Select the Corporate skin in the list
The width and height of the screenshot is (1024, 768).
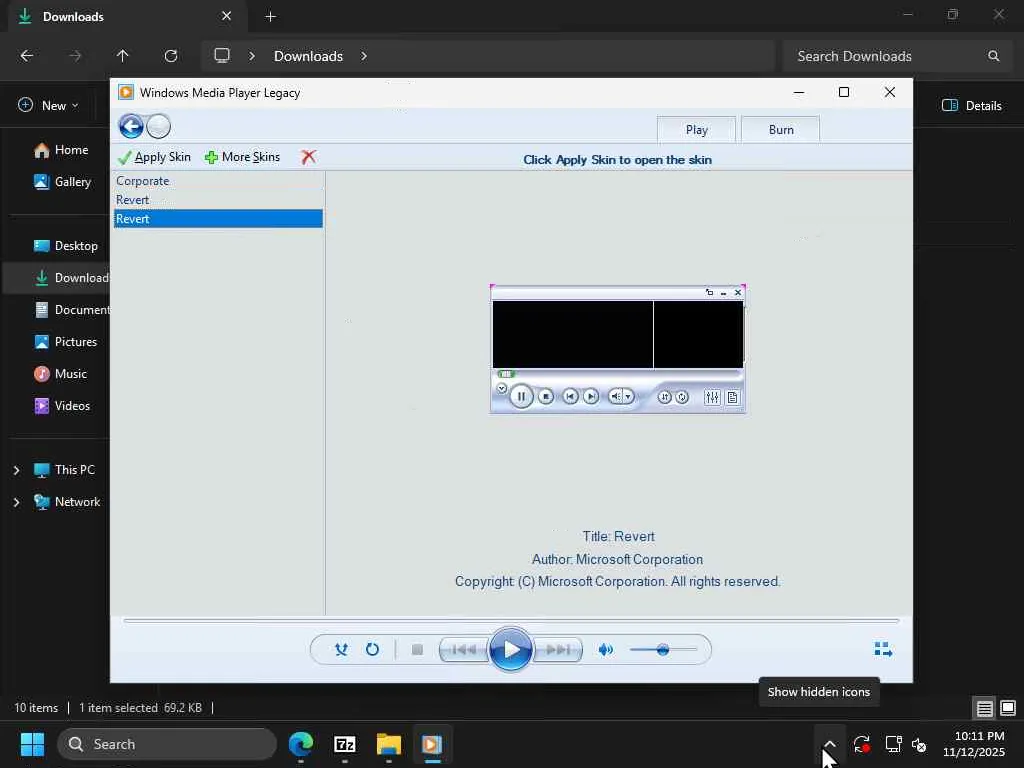[218, 181]
